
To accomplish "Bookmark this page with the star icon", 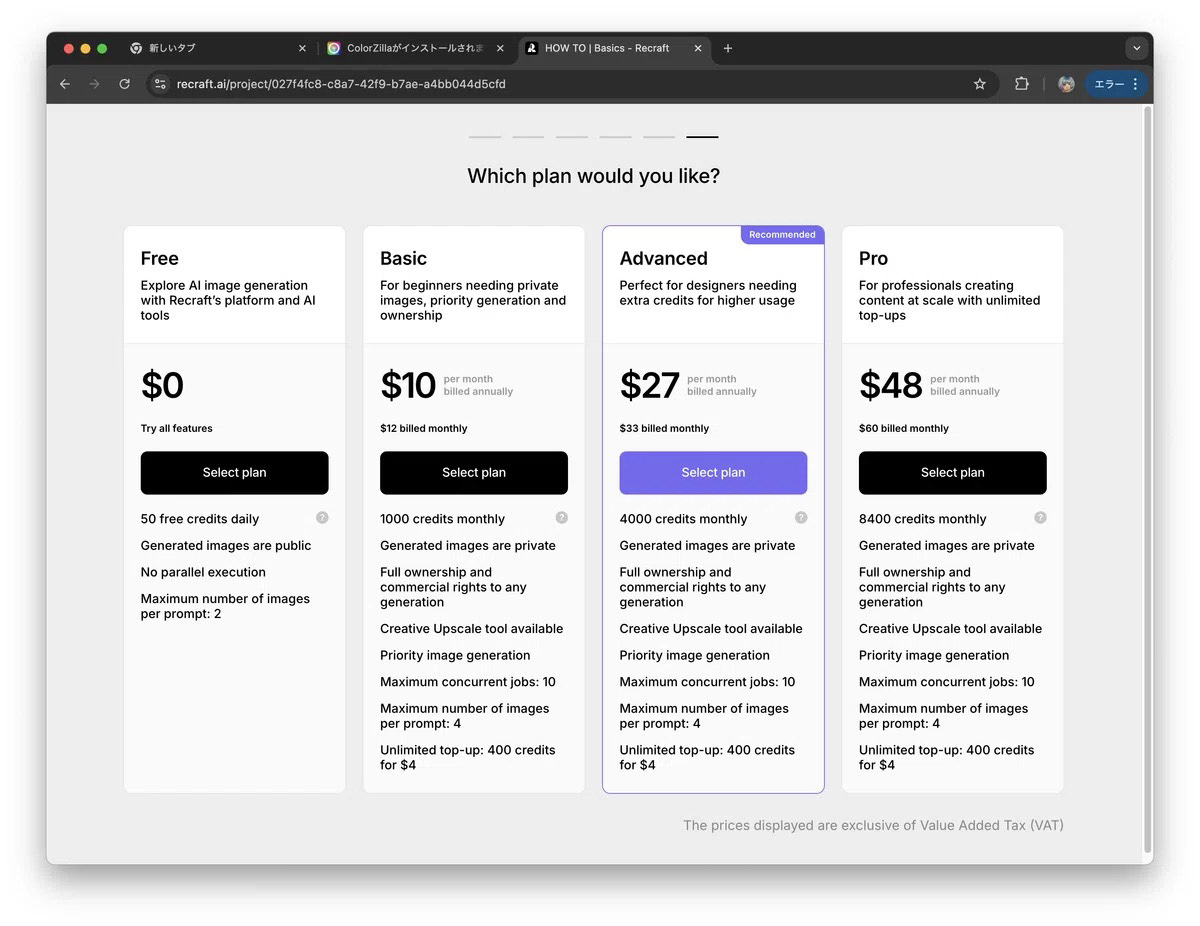I will (980, 84).
